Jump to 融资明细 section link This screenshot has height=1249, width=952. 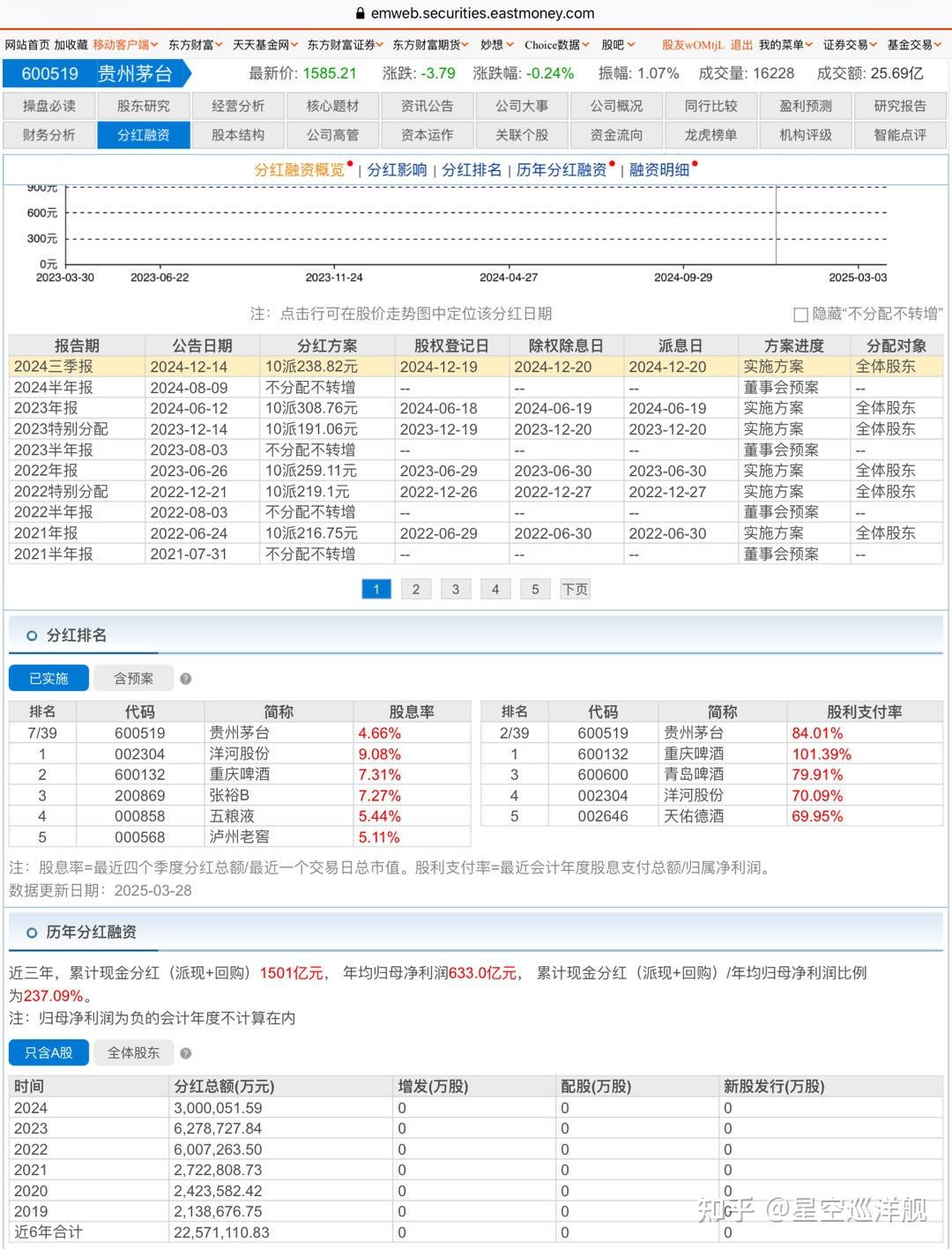(x=659, y=170)
